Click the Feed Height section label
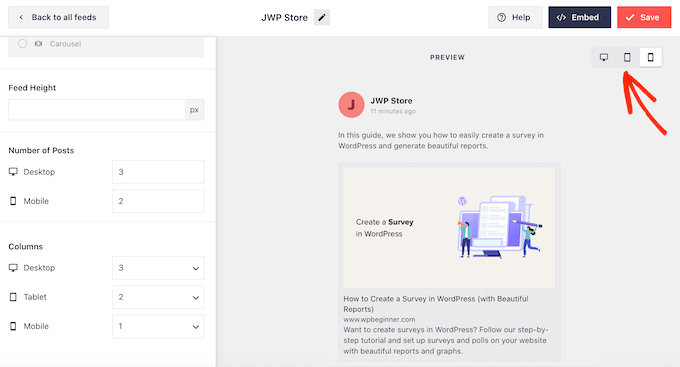 pyautogui.click(x=32, y=88)
